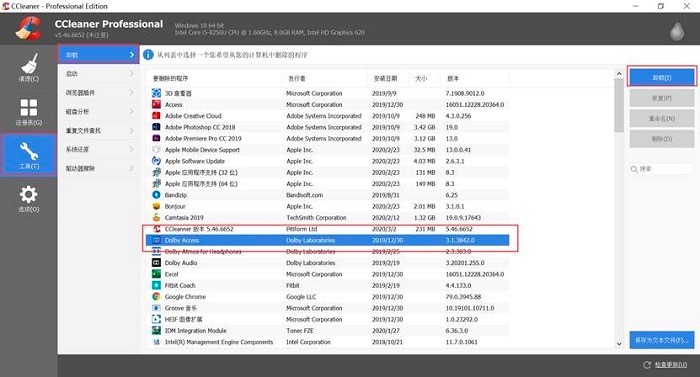
Task: Click the CCleaner 5.46.6652 row icon
Action: tap(156, 229)
